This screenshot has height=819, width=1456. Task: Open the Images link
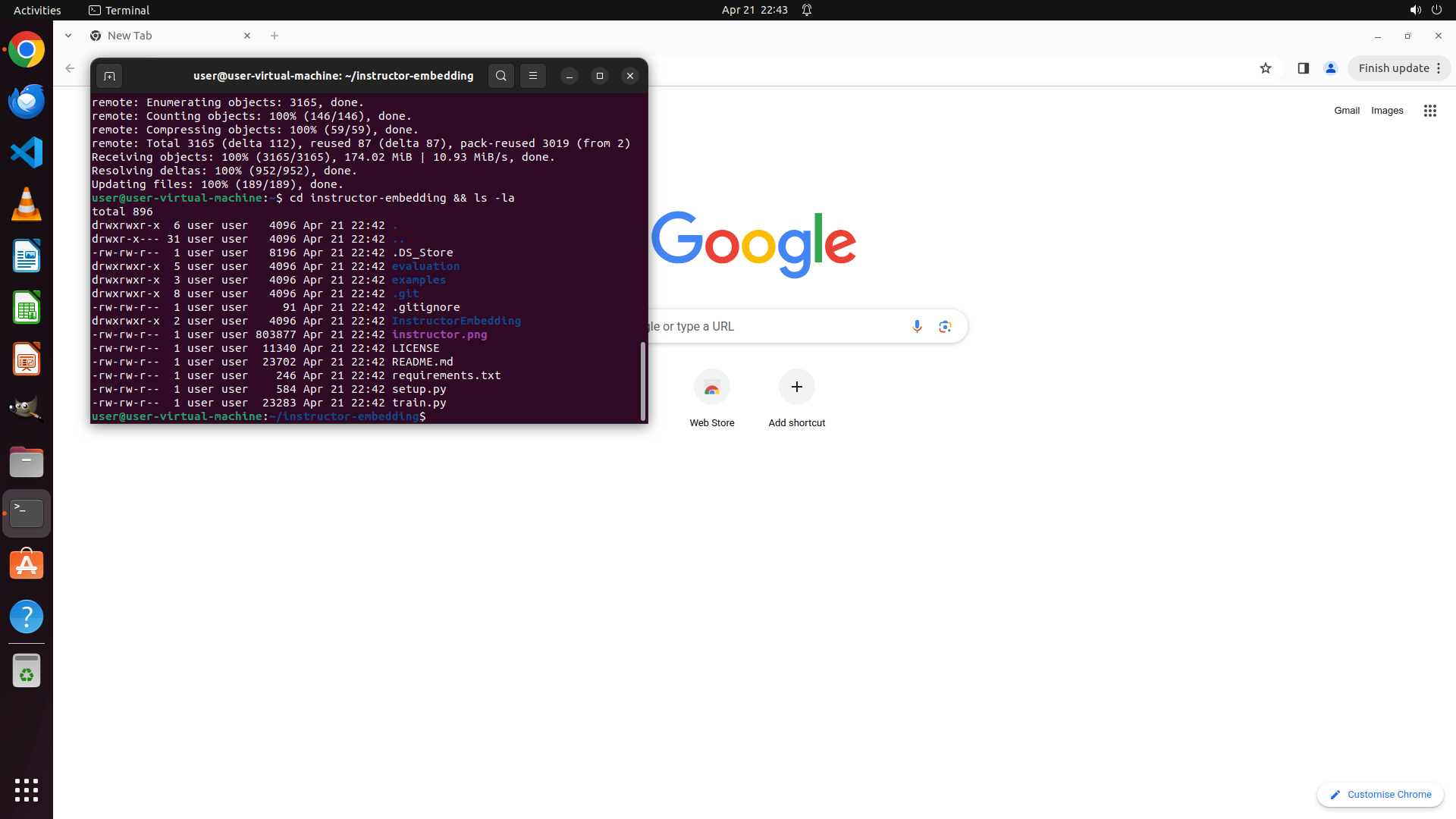tap(1386, 111)
